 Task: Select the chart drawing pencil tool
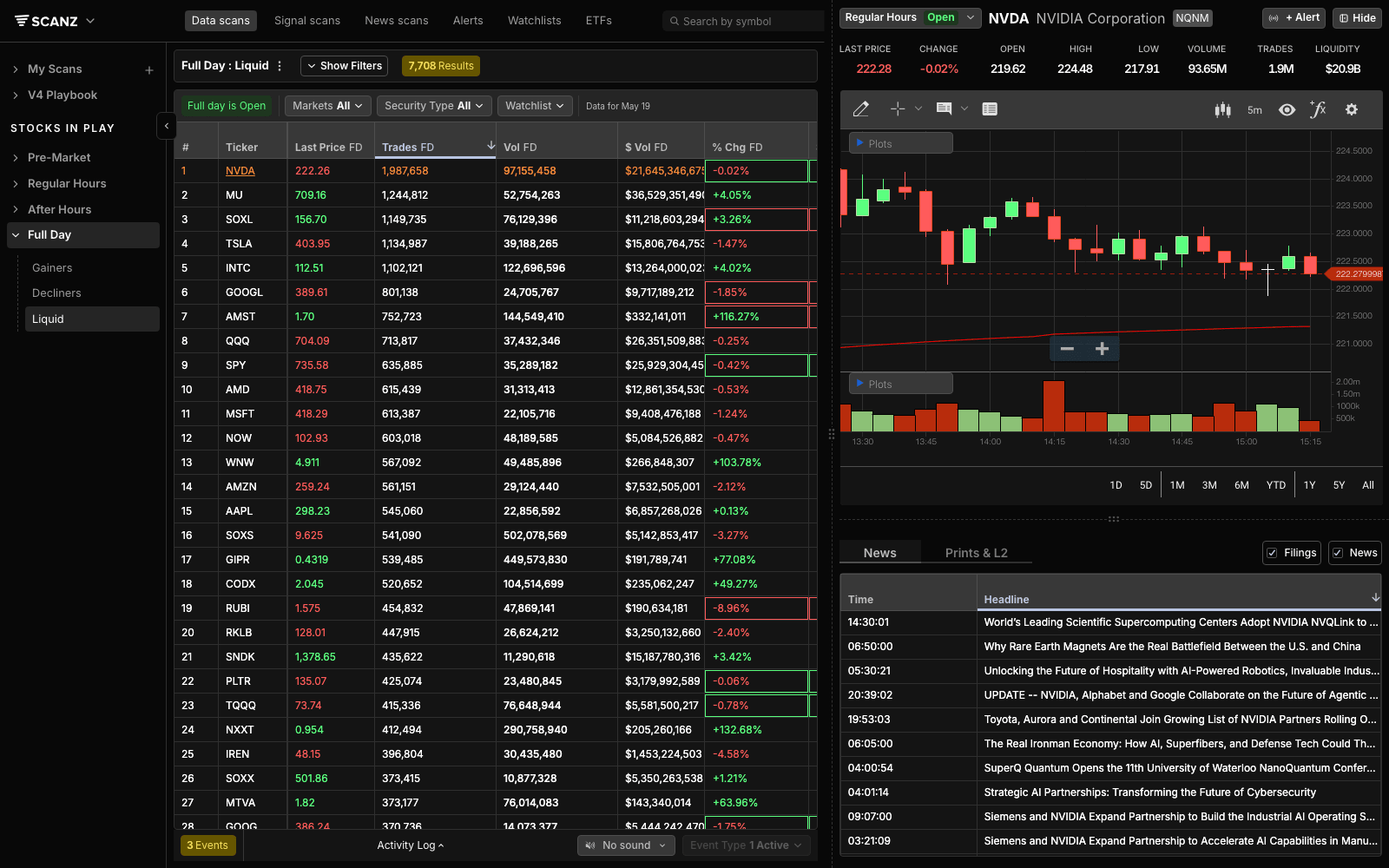click(x=860, y=109)
